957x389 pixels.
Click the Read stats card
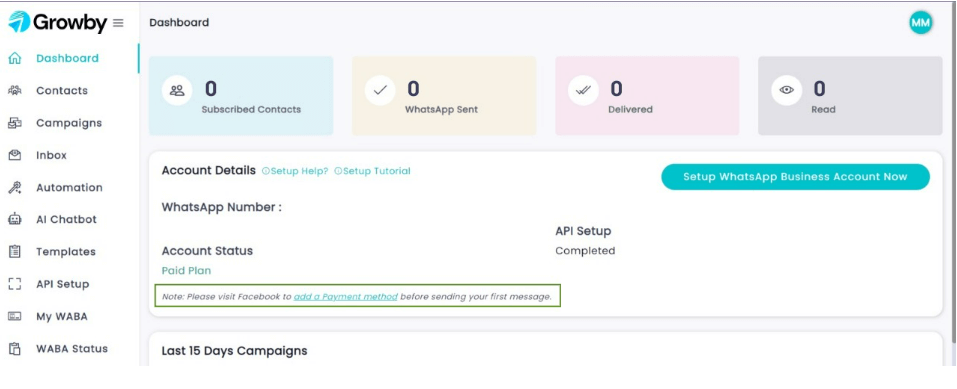click(x=850, y=96)
